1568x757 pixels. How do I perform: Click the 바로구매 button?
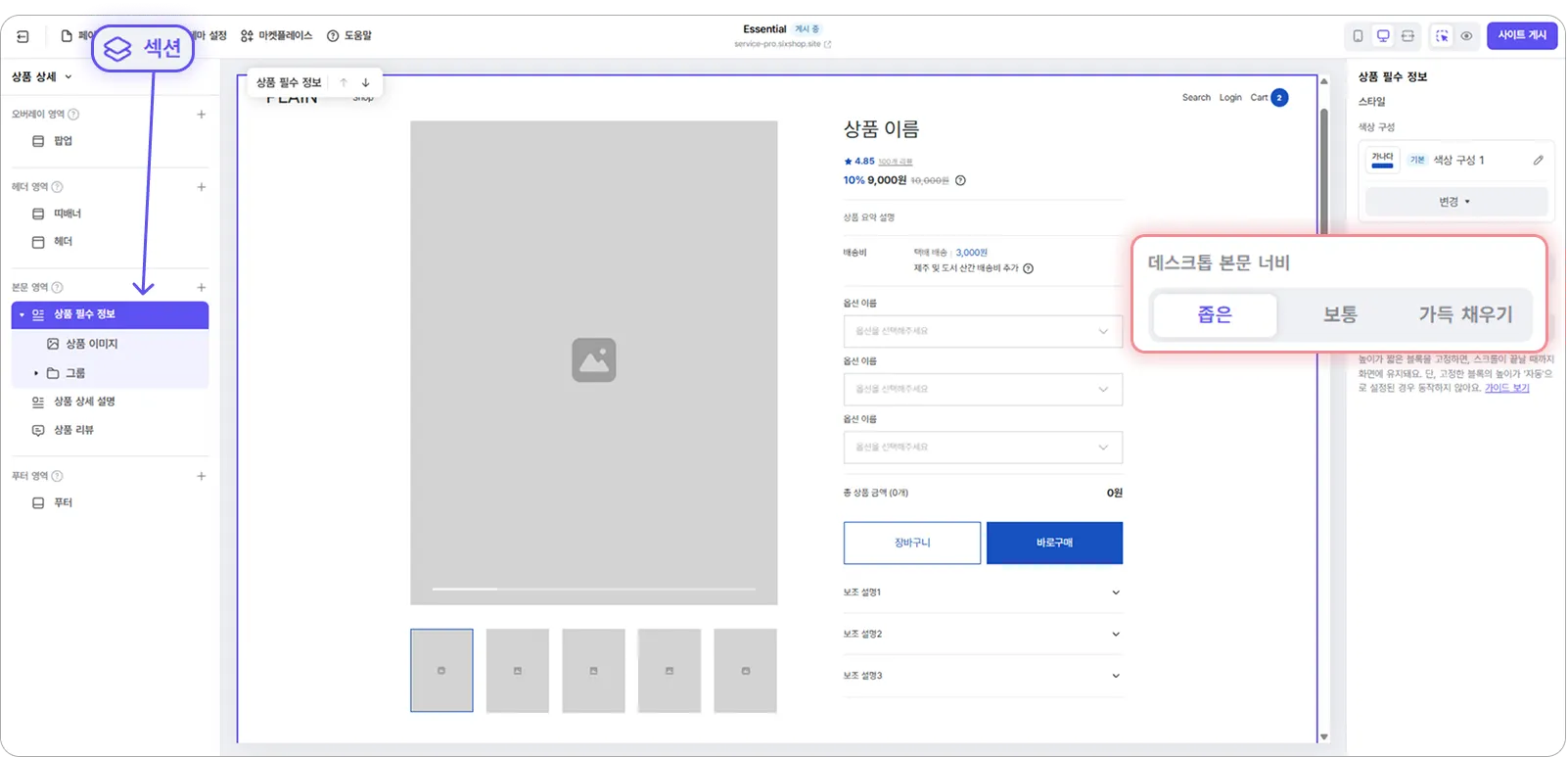coord(1054,544)
